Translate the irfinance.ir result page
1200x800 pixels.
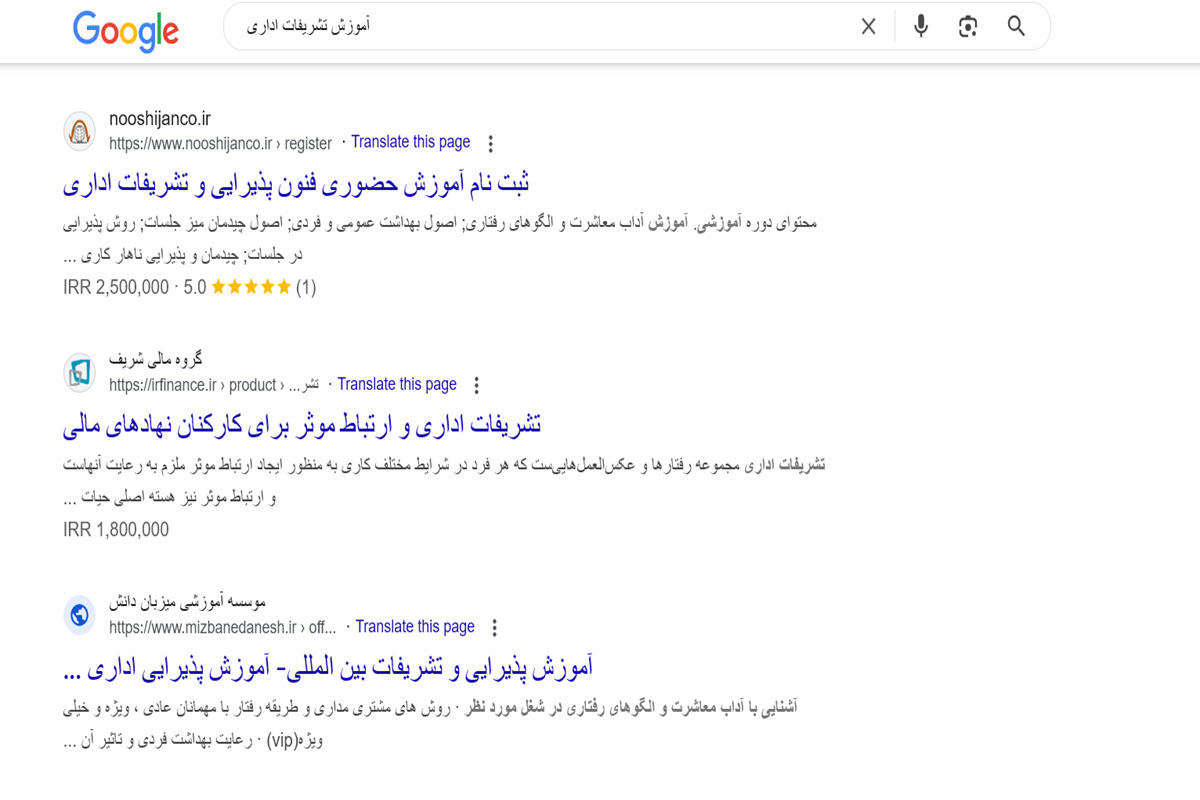[397, 384]
